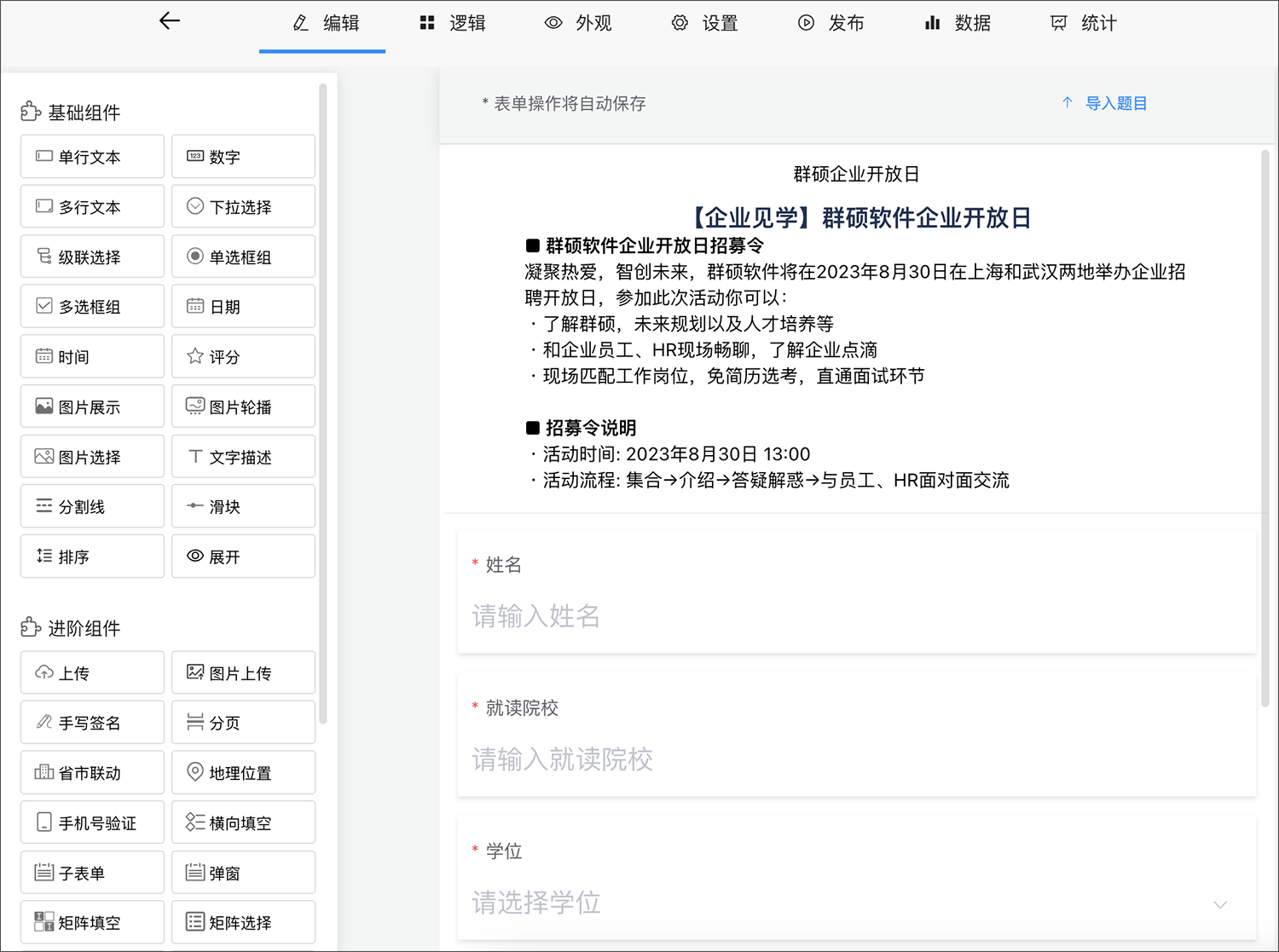
Task: Click the 导入题目 import questions link
Action: (1114, 103)
